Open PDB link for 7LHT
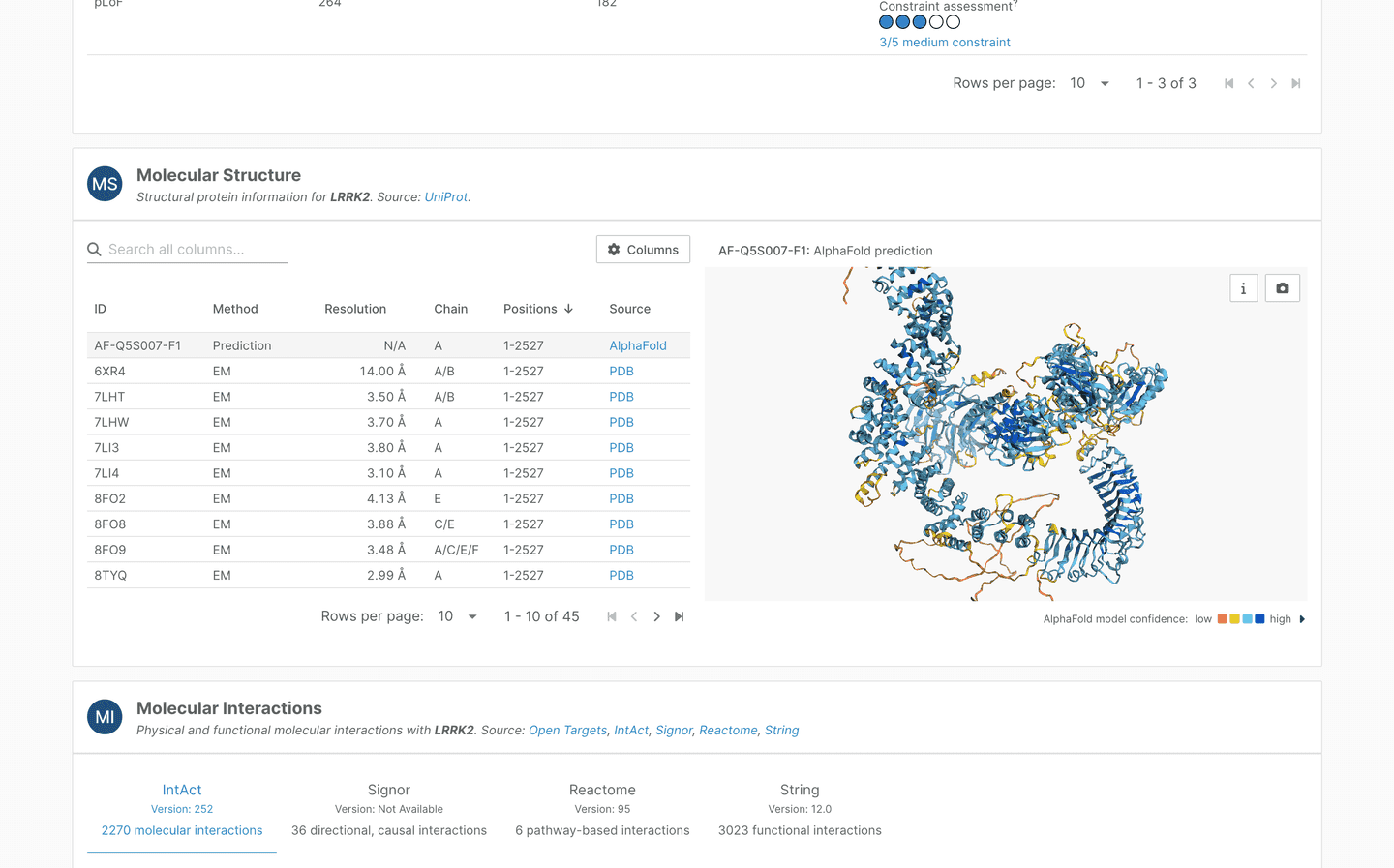Screen dimensions: 1394x868 click(x=621, y=397)
